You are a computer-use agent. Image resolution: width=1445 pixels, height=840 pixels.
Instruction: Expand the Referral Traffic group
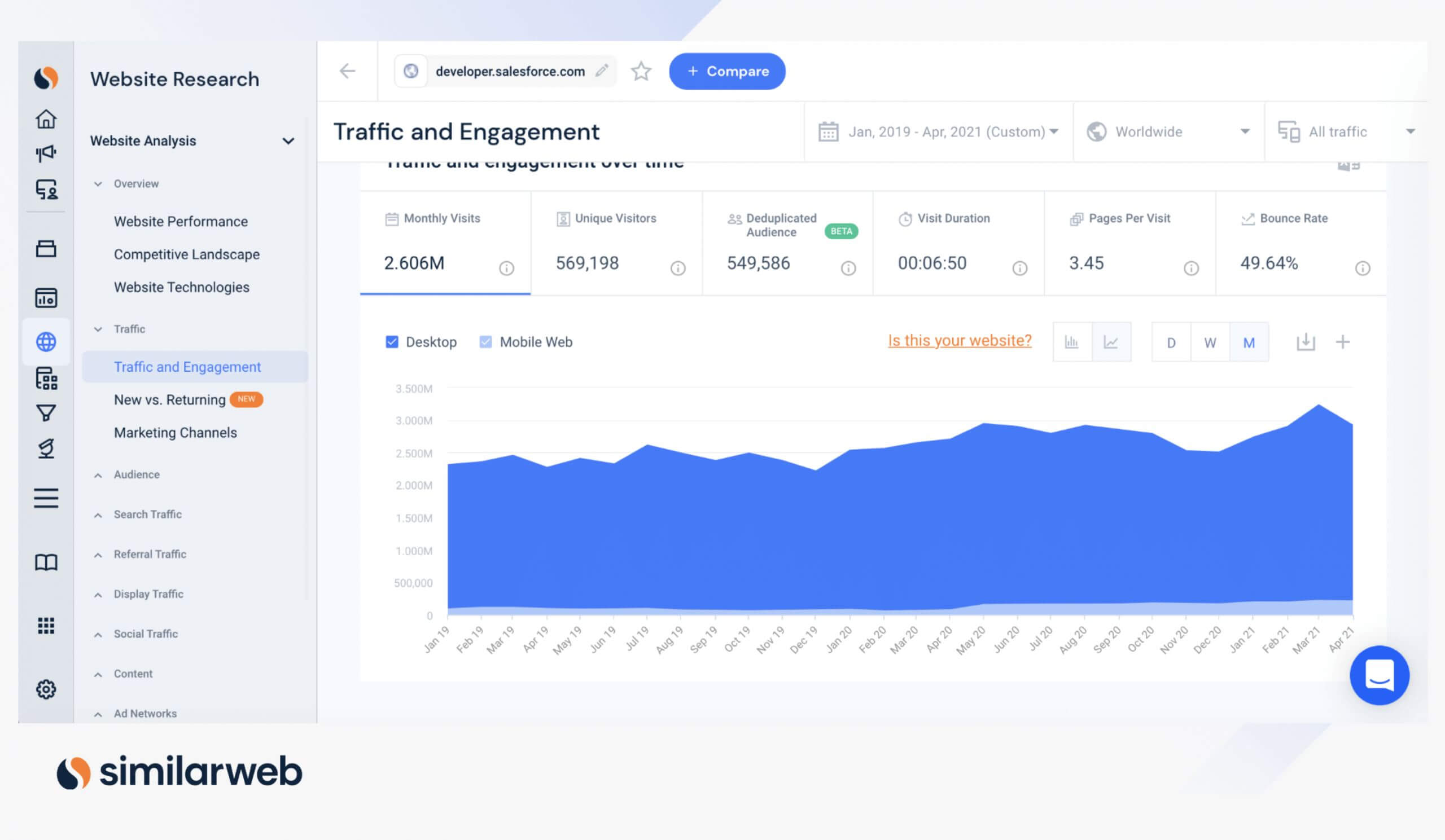[98, 555]
